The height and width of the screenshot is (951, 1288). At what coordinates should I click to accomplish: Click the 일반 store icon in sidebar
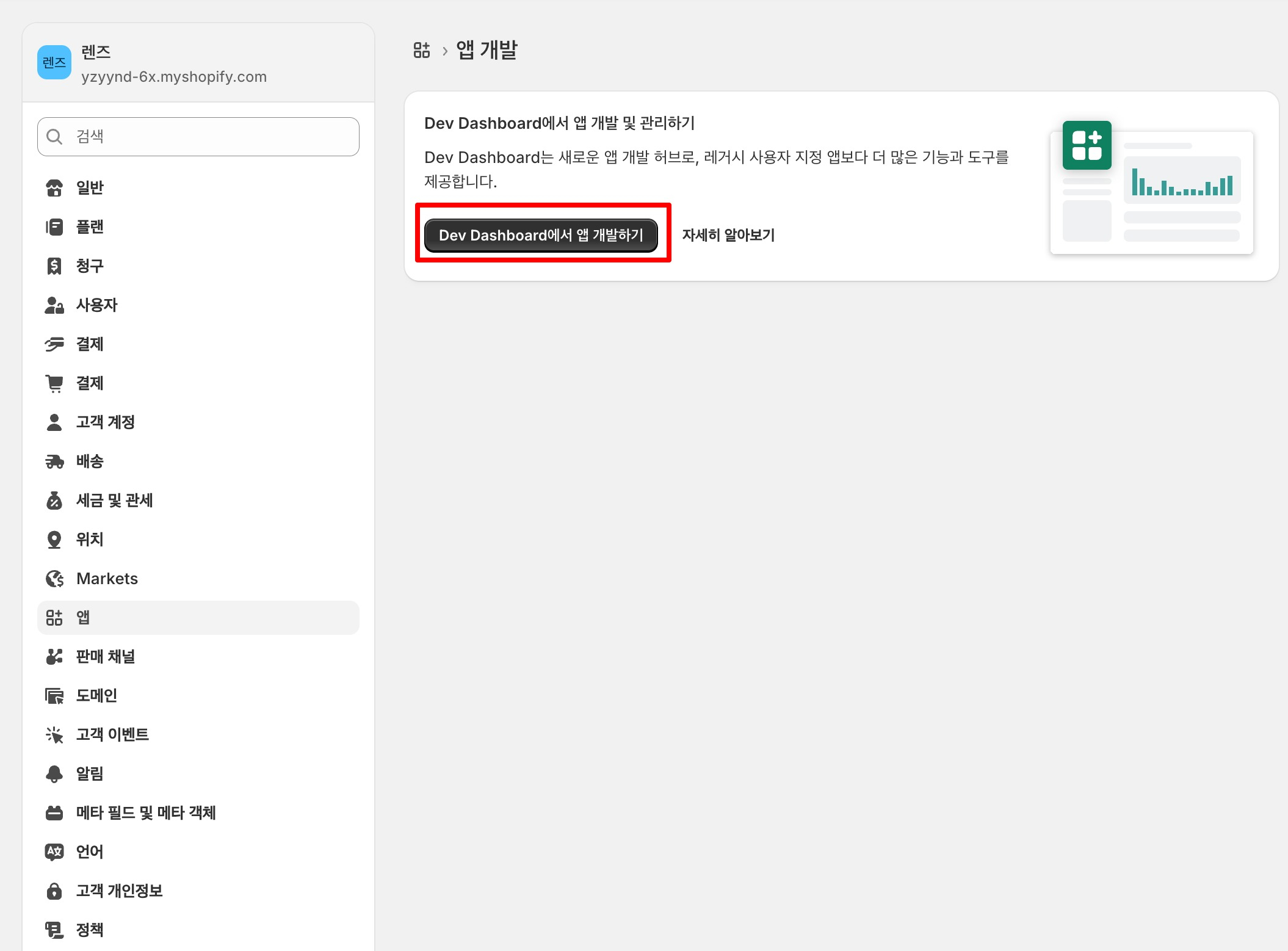54,188
